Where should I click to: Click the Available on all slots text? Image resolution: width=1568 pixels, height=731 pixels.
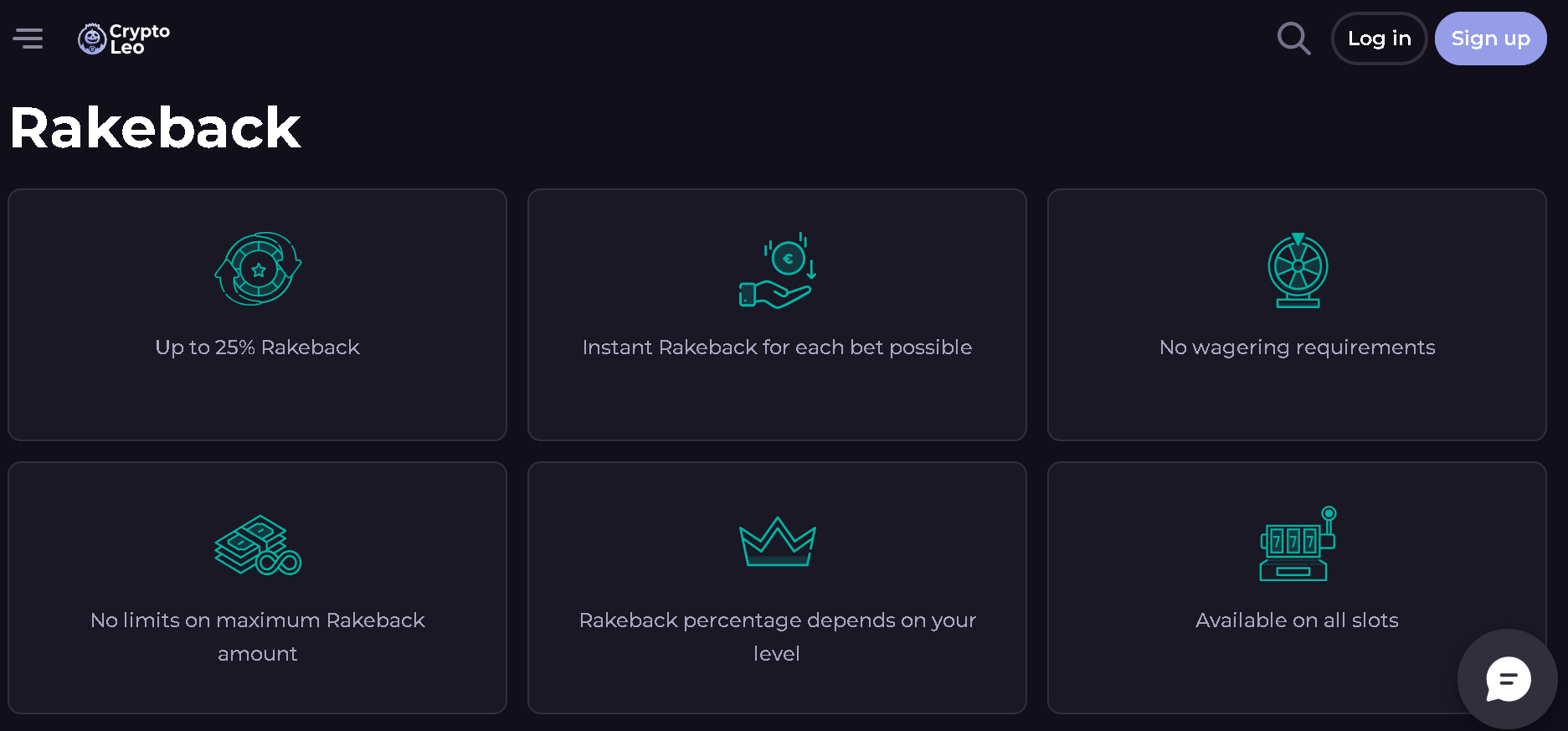point(1297,620)
